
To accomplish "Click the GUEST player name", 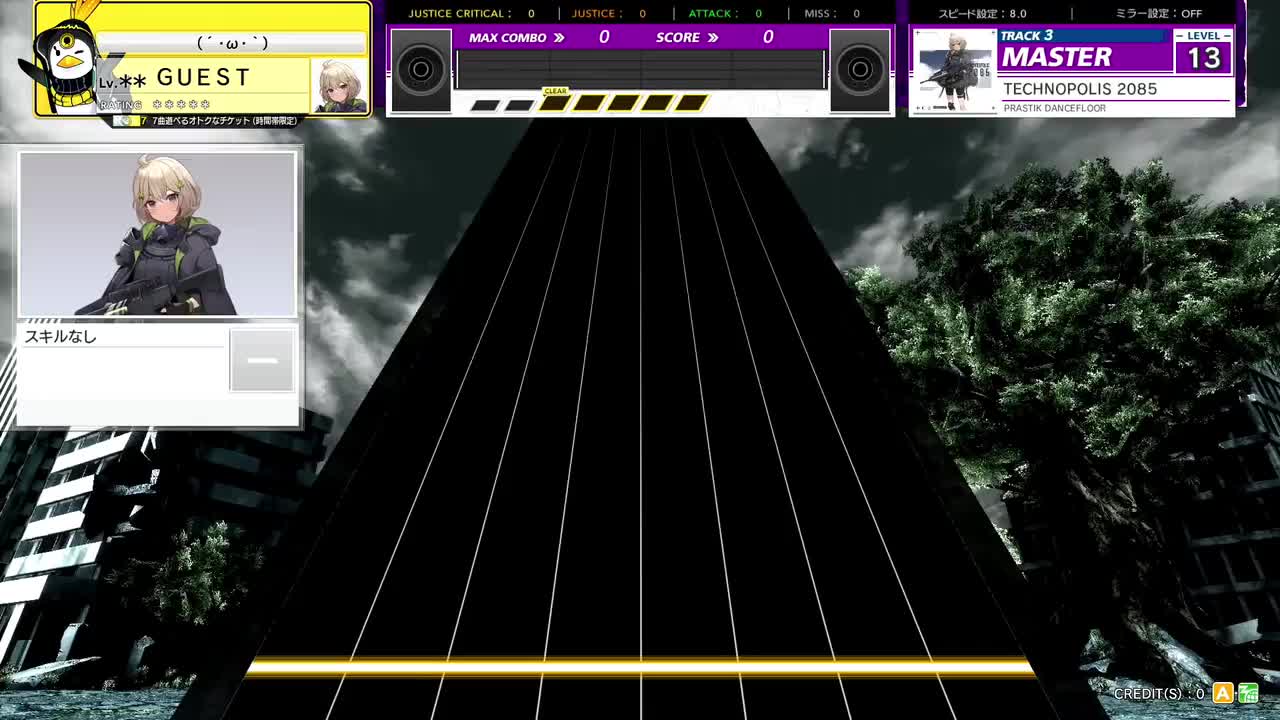I will pyautogui.click(x=203, y=77).
